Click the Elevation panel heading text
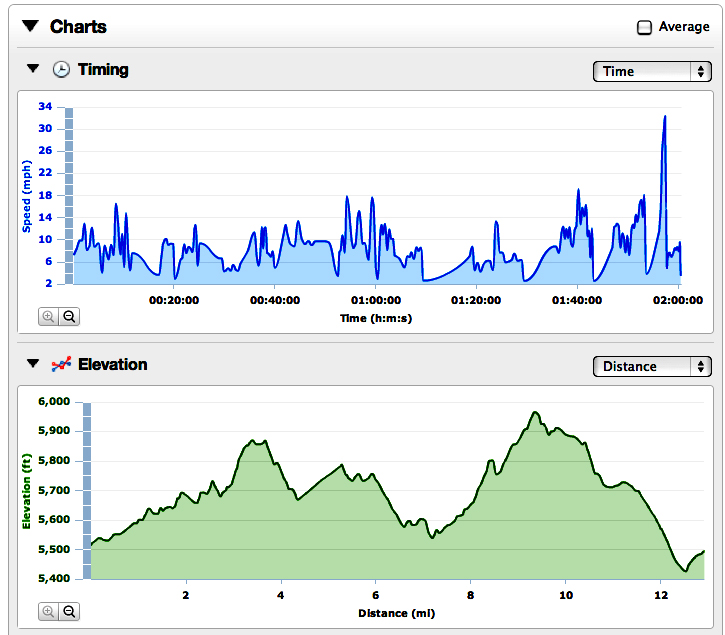 coord(112,365)
